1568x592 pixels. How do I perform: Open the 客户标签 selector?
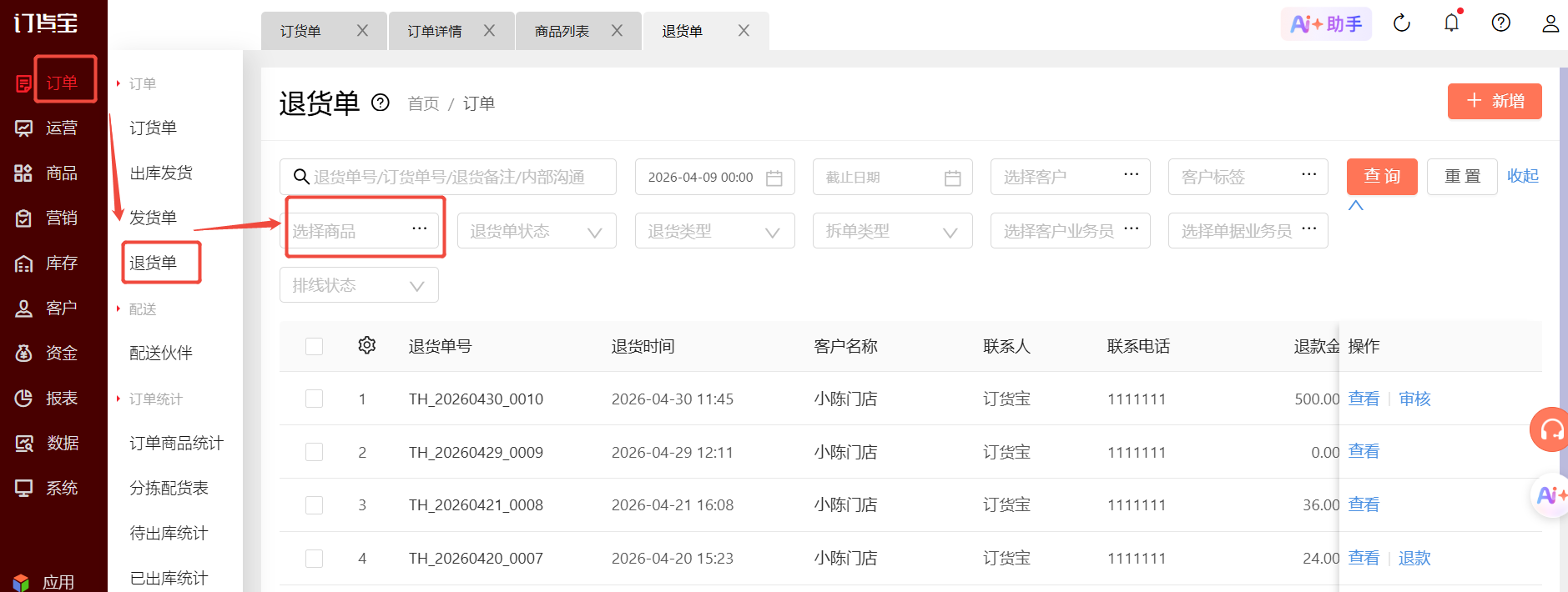[x=1248, y=177]
